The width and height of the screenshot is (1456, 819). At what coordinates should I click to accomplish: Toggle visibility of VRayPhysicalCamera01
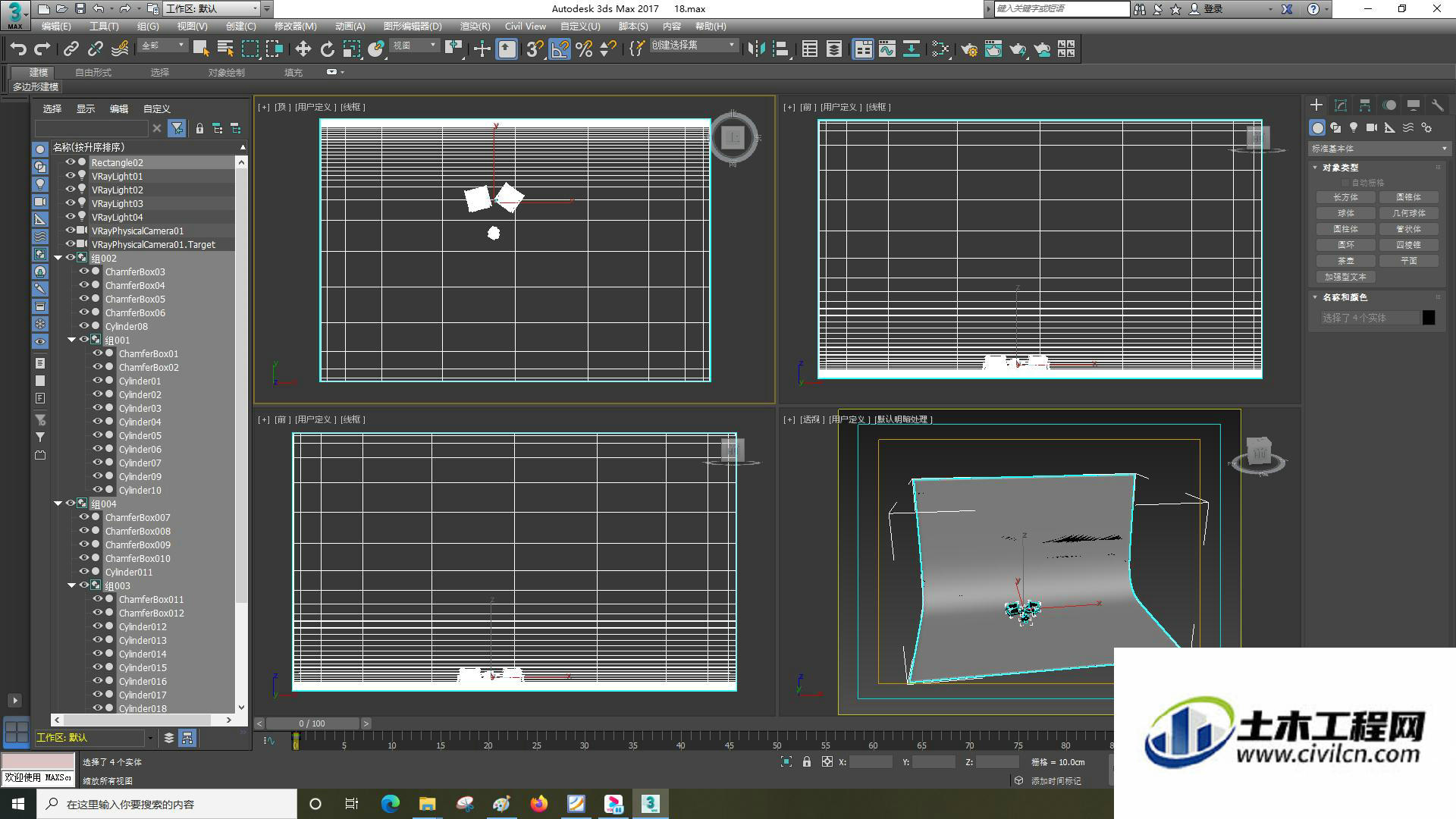pos(71,231)
